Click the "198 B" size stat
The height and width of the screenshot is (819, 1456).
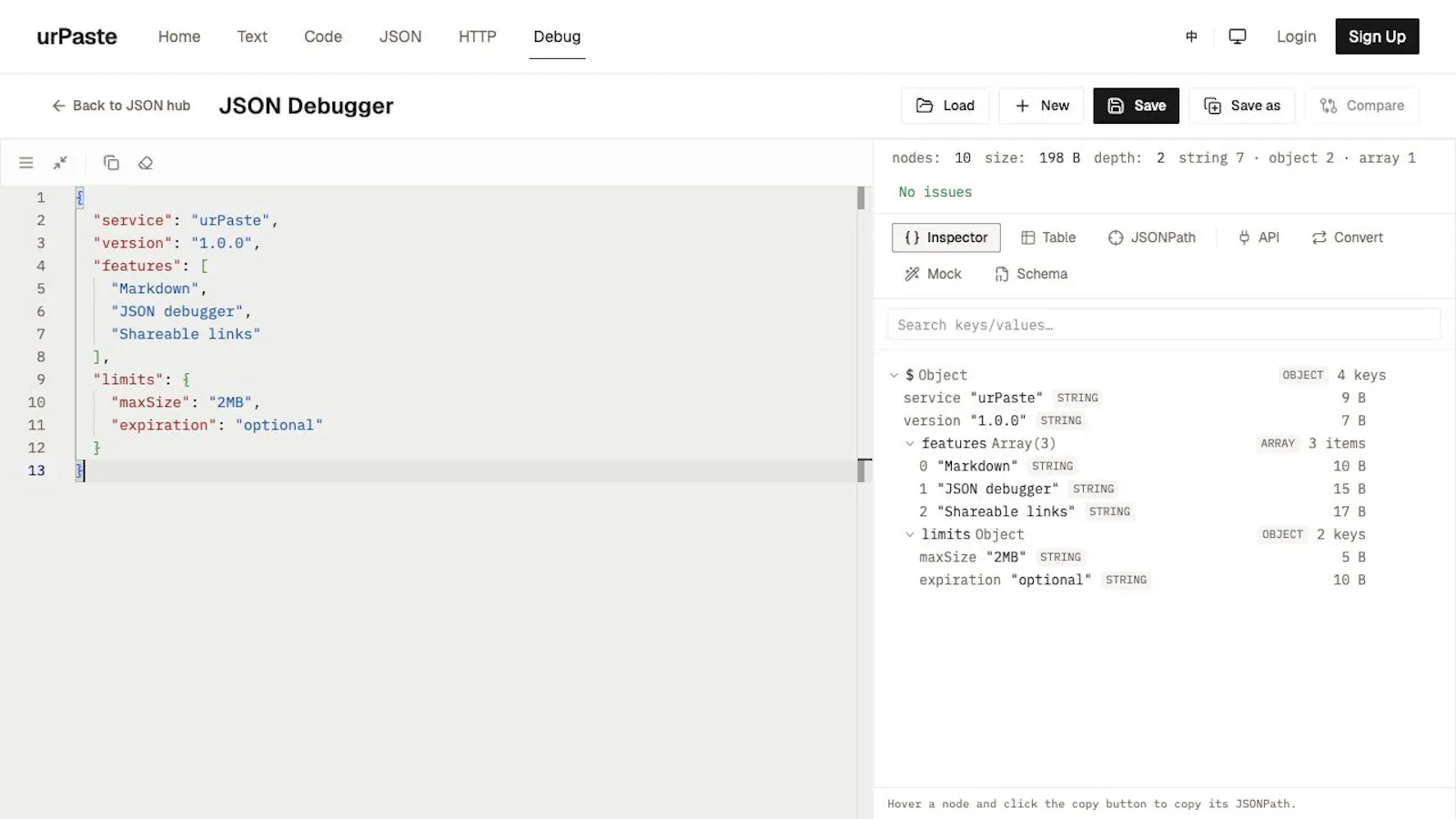pos(1059,157)
